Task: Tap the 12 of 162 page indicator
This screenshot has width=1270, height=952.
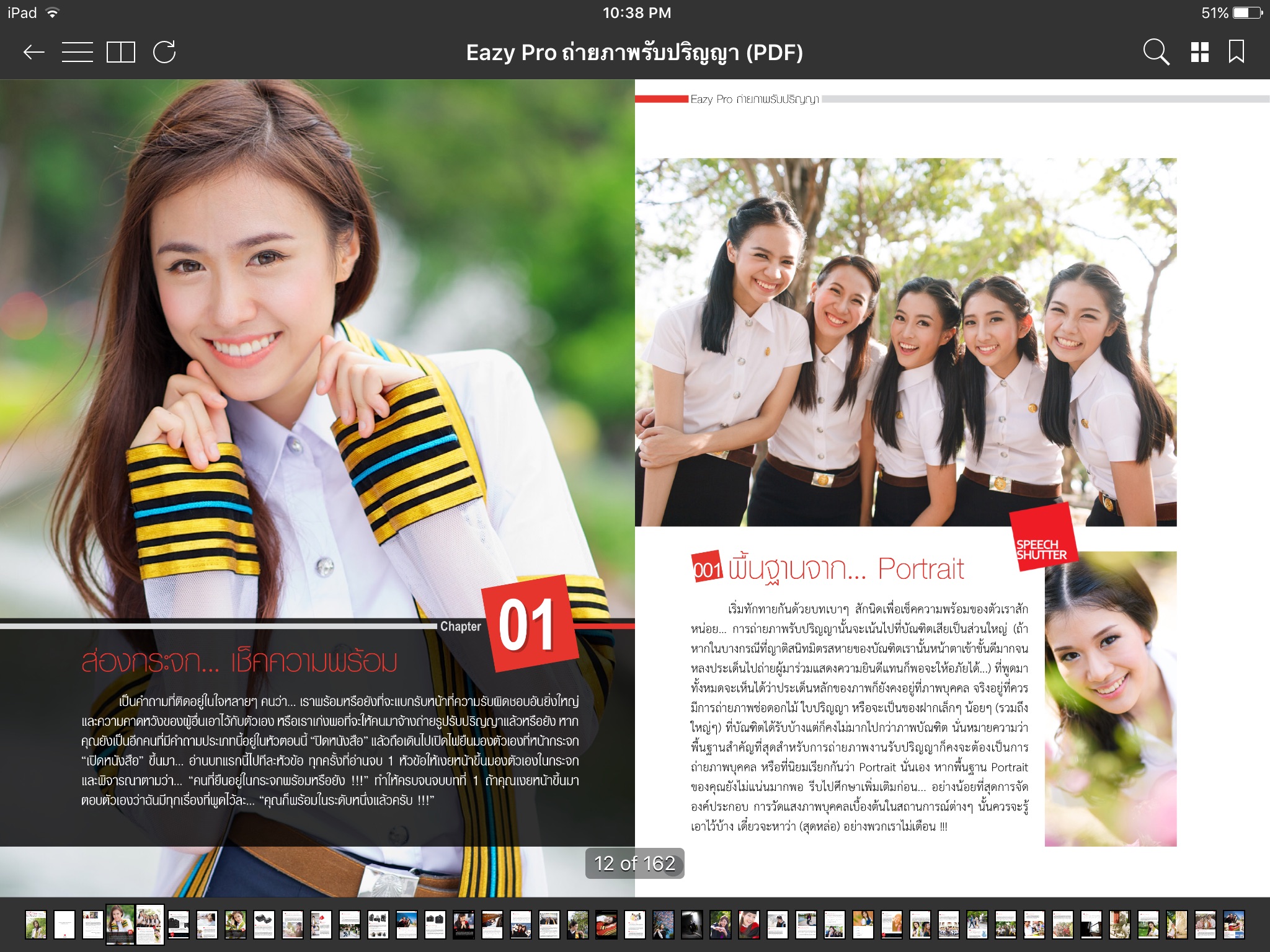Action: [634, 863]
